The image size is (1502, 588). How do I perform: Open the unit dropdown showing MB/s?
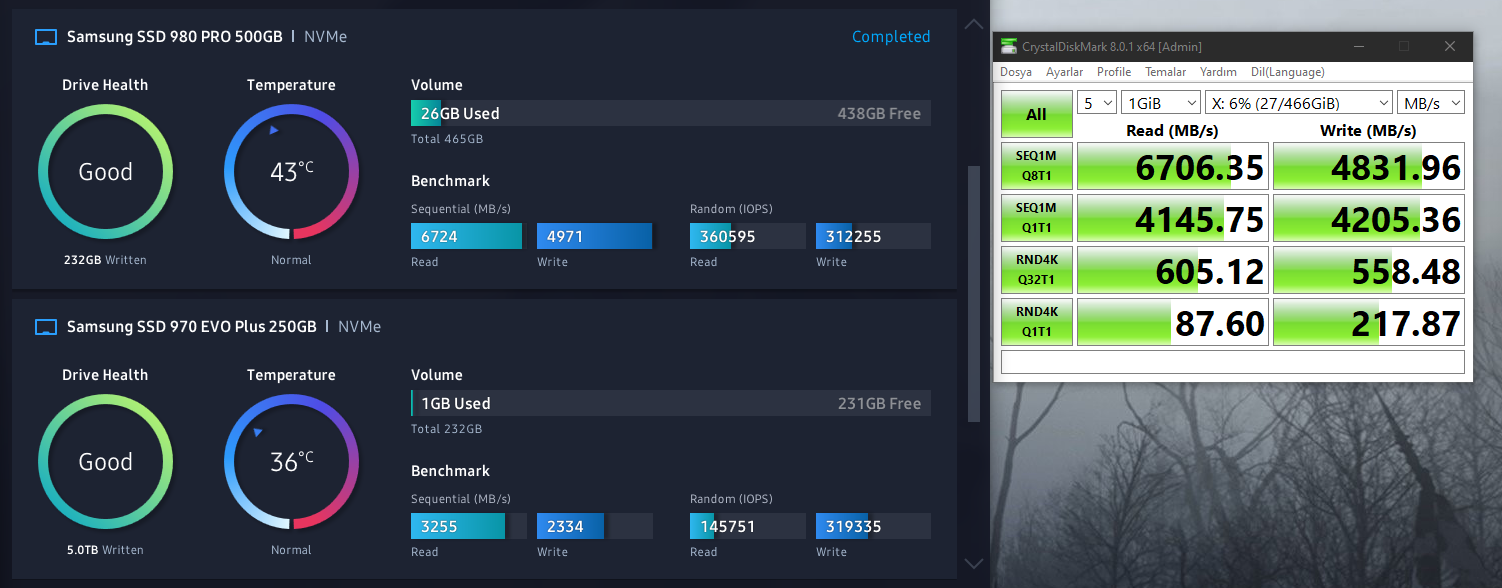click(1430, 103)
